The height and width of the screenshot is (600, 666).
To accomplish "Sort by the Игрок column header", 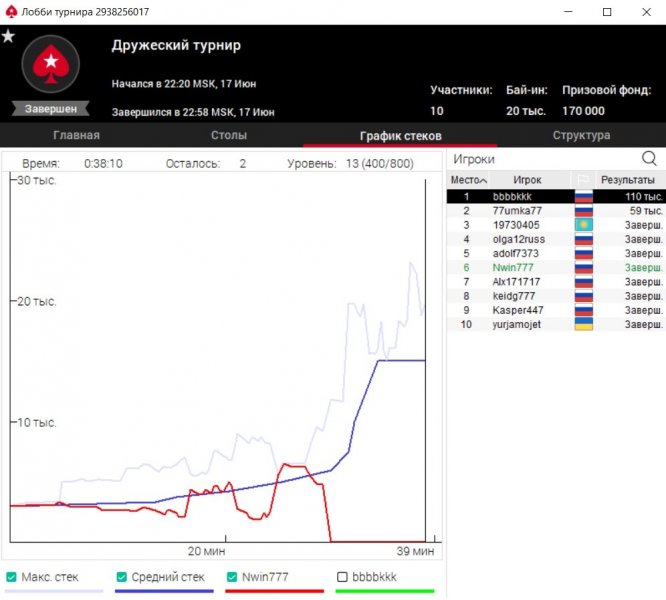I will pyautogui.click(x=527, y=180).
